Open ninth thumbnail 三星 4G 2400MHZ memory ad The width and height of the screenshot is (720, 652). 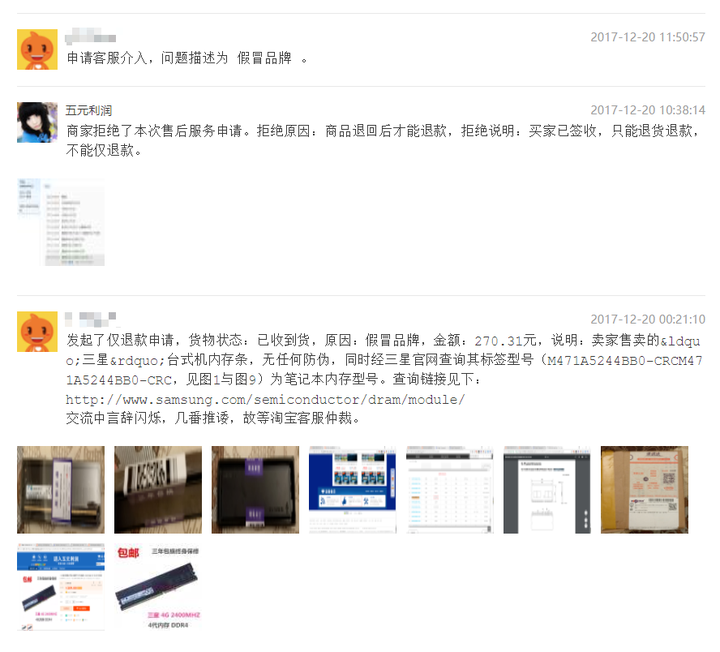tap(158, 587)
